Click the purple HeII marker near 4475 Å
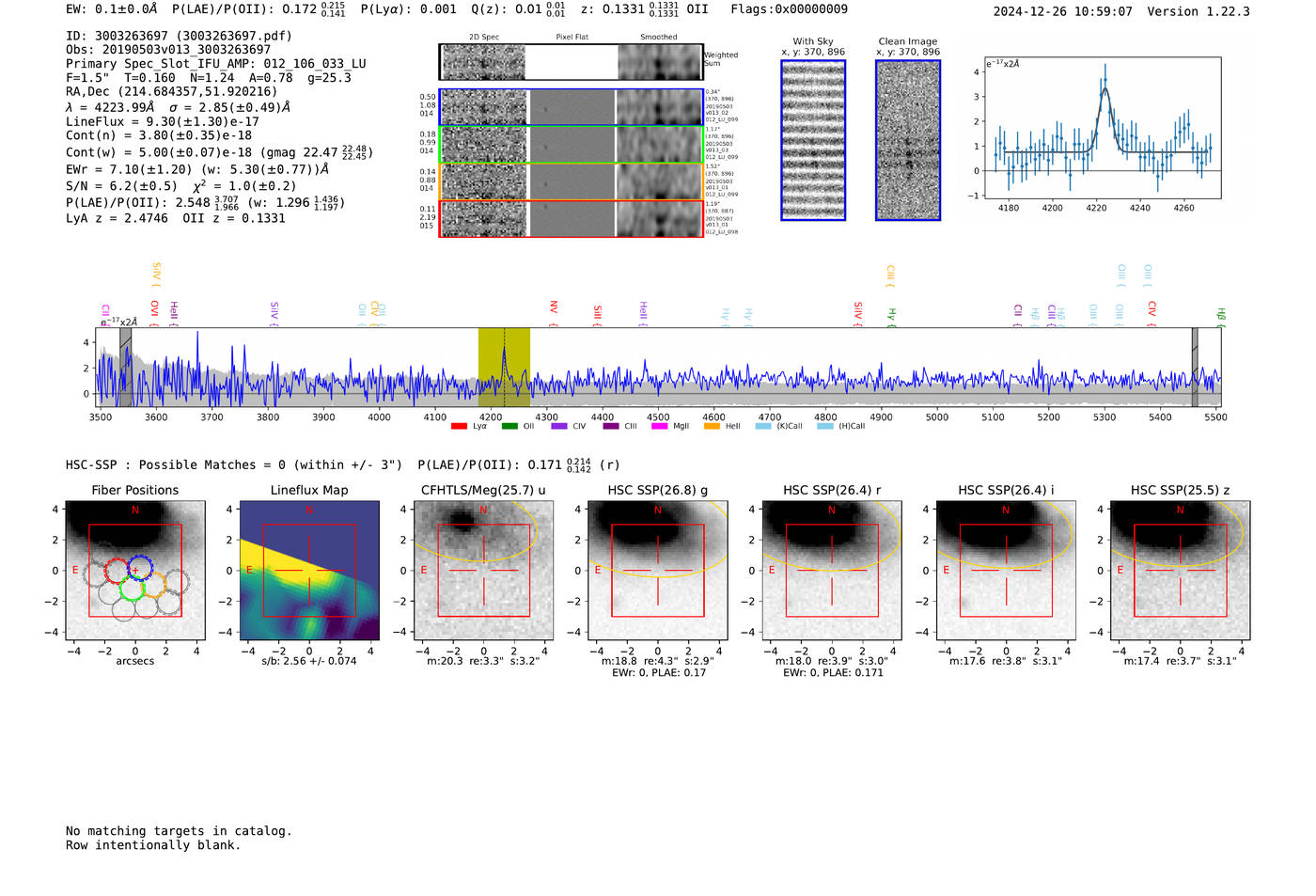The width and height of the screenshot is (1316, 896). [x=643, y=314]
